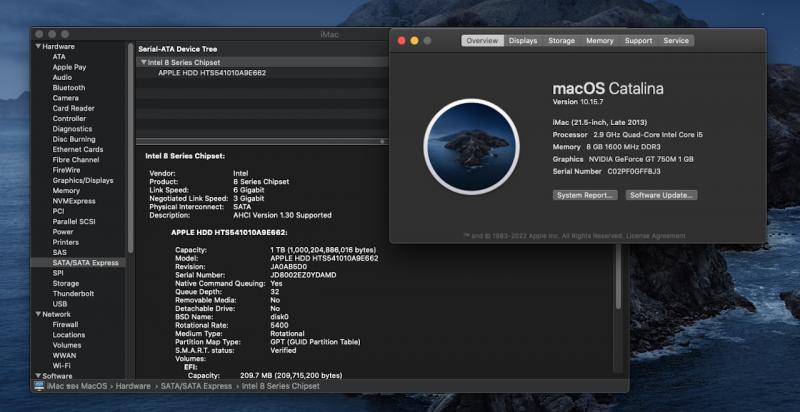Click the split pane divider handle
This screenshot has height=412, width=800.
click(x=382, y=141)
